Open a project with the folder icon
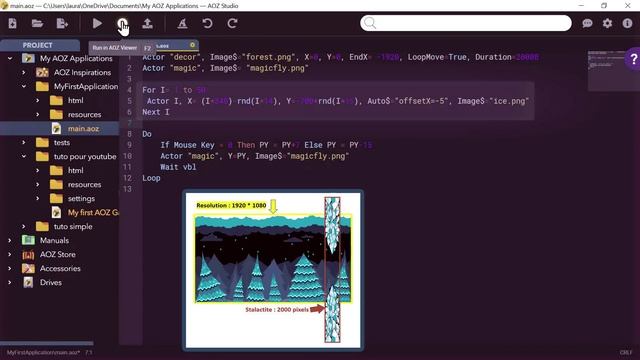This screenshot has width=640, height=360. tap(37, 23)
